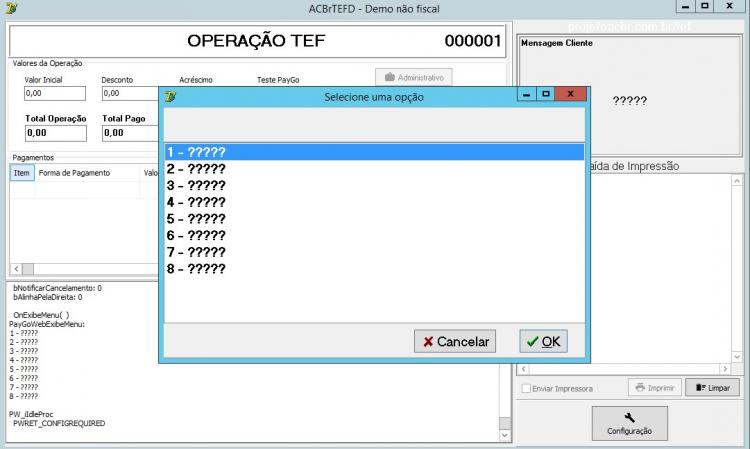The width and height of the screenshot is (750, 449).
Task: Select option '8 - ?????' in the dialog list
Action: (x=374, y=269)
